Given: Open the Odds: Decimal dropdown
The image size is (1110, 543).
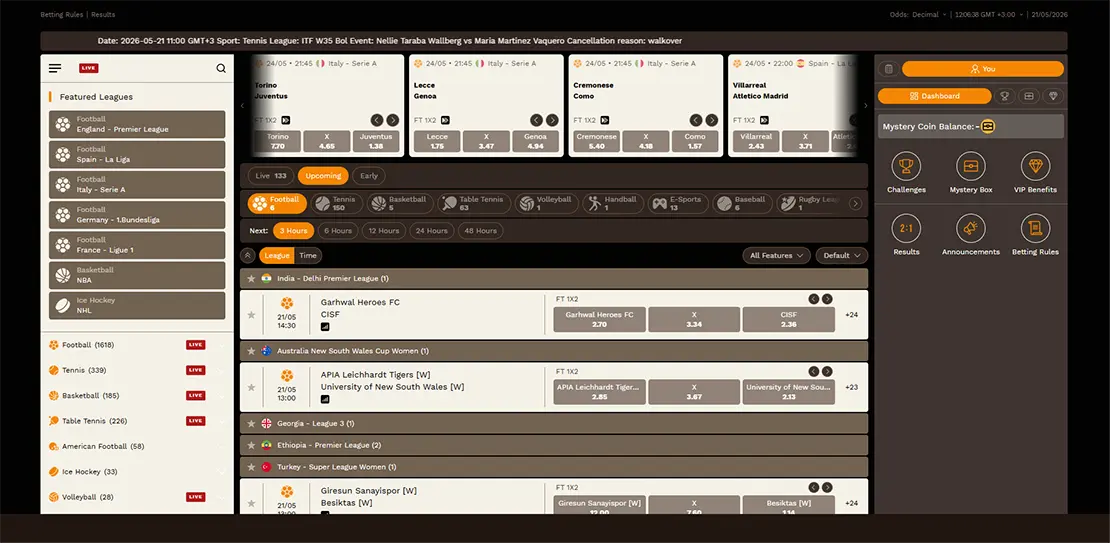Looking at the screenshot, I should pos(918,14).
